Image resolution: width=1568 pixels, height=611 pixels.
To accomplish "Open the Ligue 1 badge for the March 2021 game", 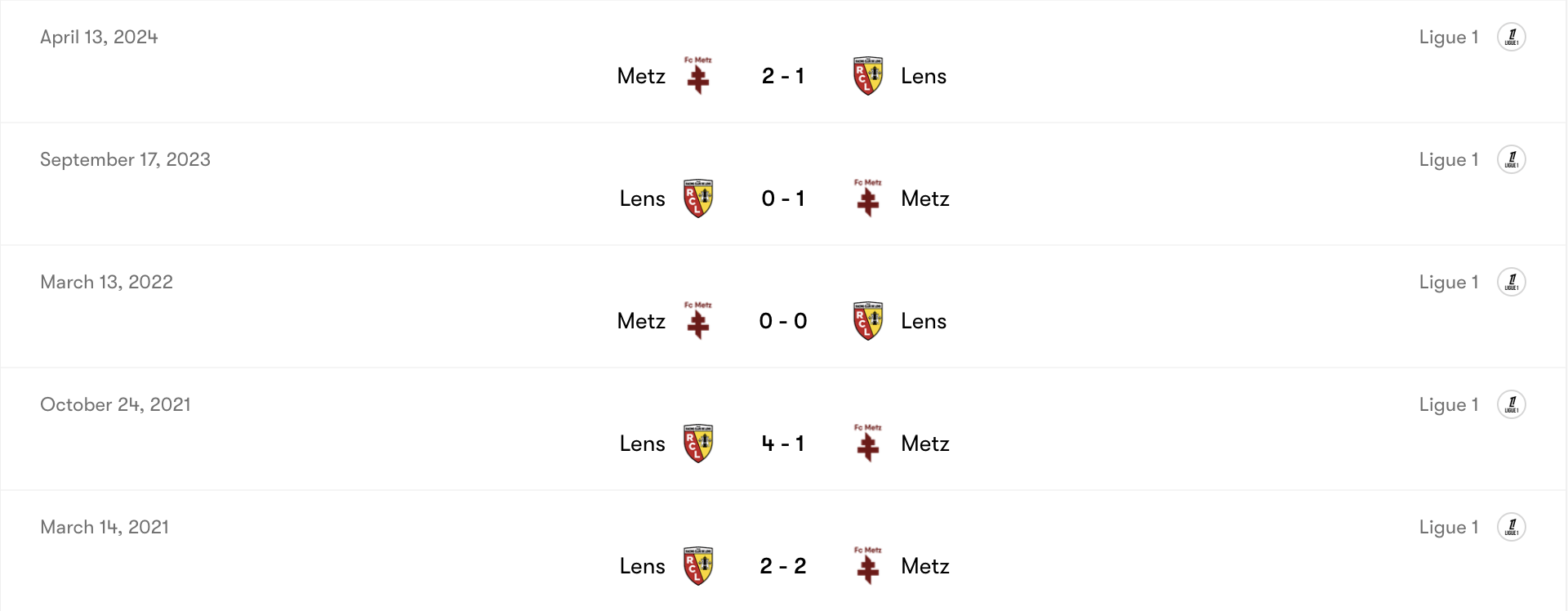I will 1512,526.
